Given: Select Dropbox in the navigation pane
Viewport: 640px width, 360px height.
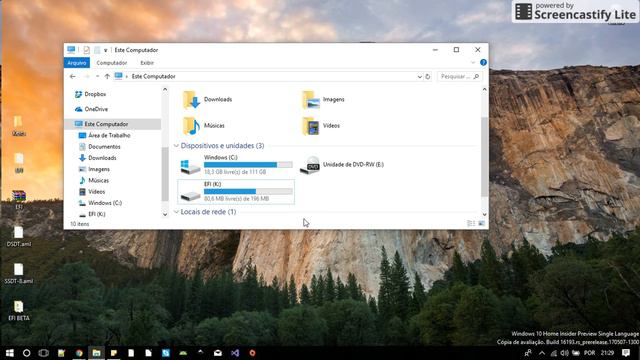Looking at the screenshot, I should point(90,94).
